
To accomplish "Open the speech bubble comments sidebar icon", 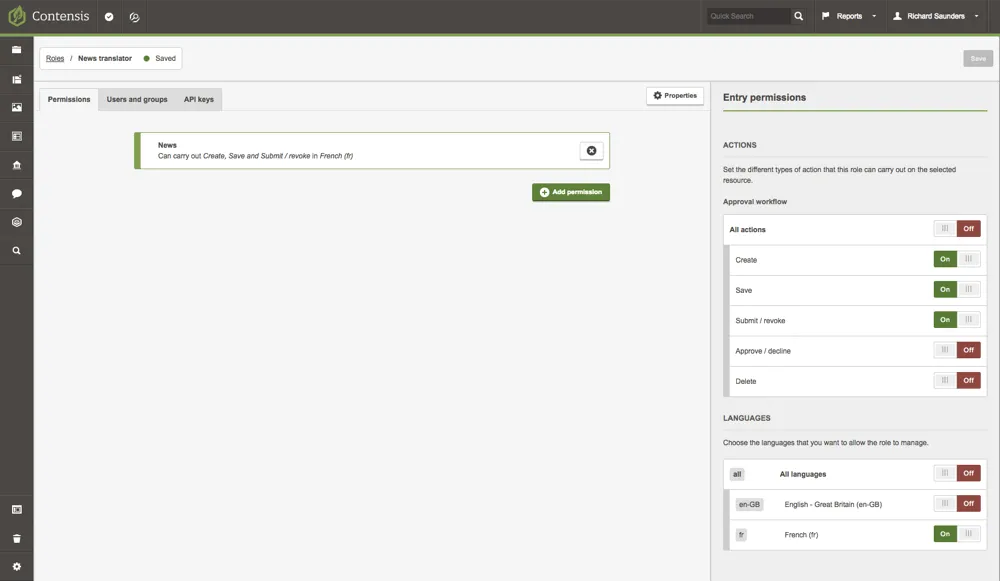I will point(17,193).
